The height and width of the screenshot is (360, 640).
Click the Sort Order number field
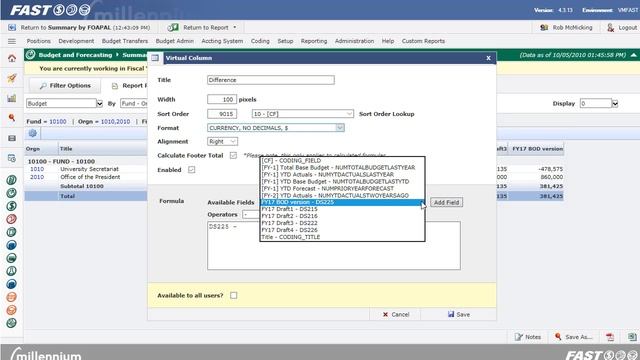coord(222,114)
